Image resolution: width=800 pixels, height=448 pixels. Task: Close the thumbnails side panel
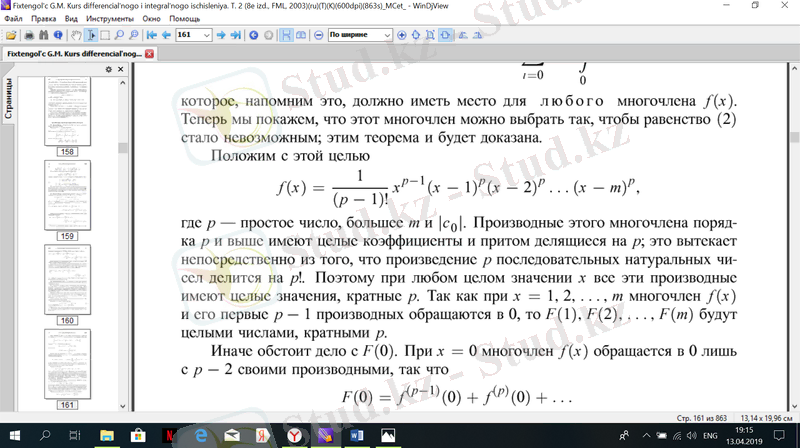[x=120, y=69]
